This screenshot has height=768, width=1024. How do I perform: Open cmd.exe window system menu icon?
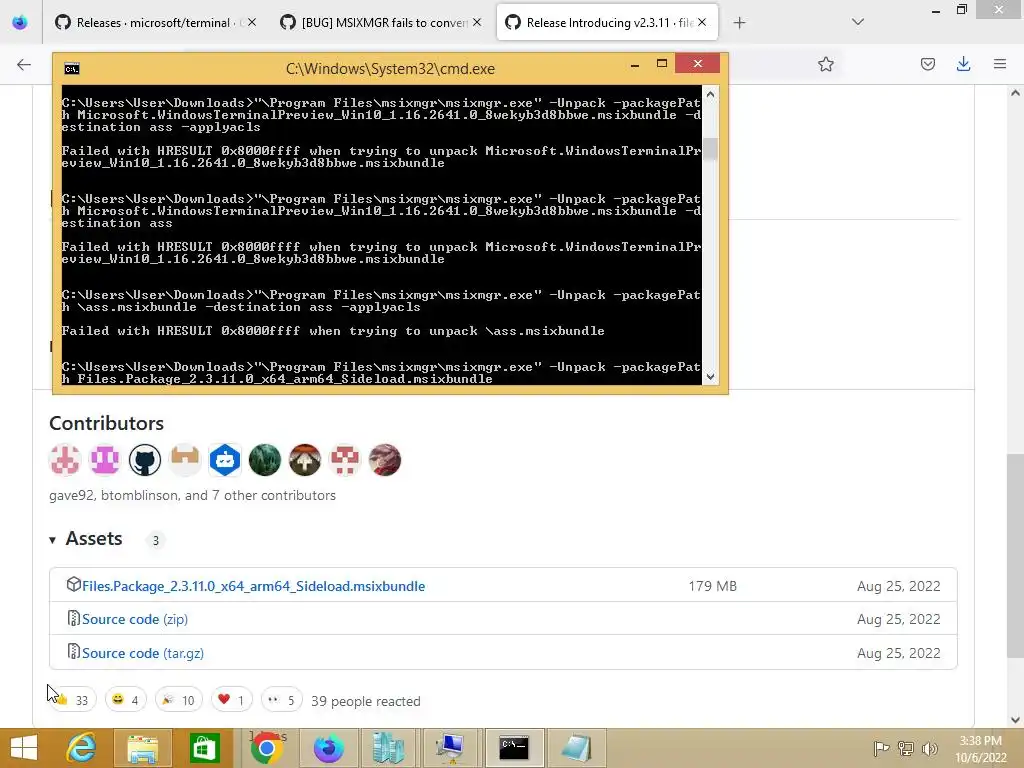72,69
